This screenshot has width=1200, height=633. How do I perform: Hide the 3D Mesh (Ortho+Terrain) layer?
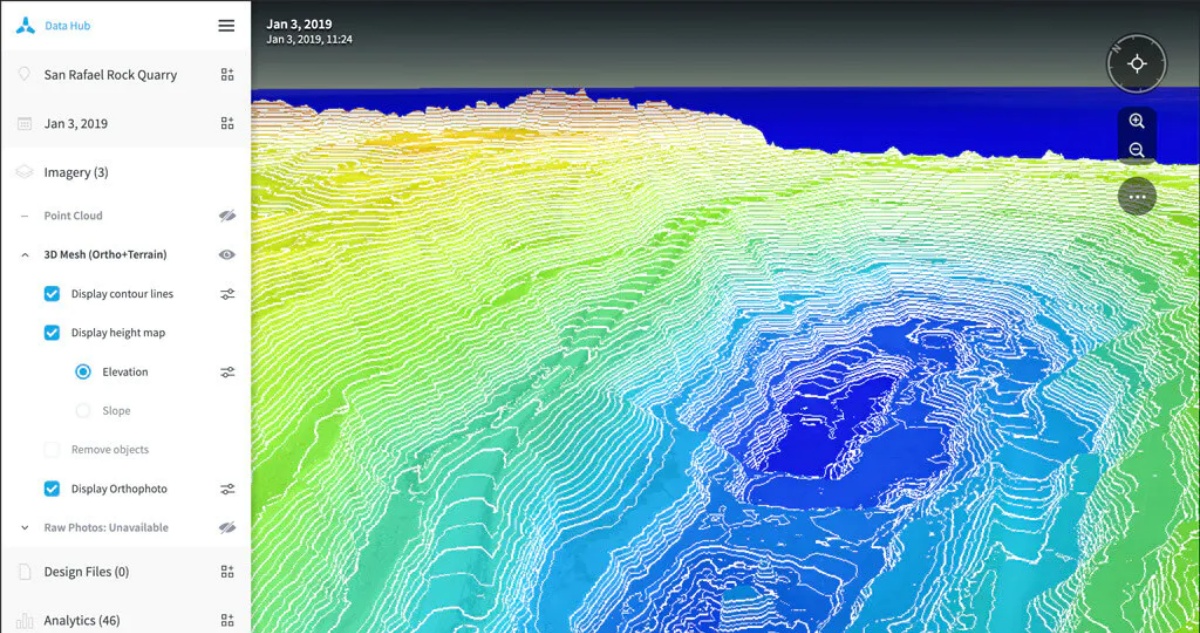click(x=227, y=255)
